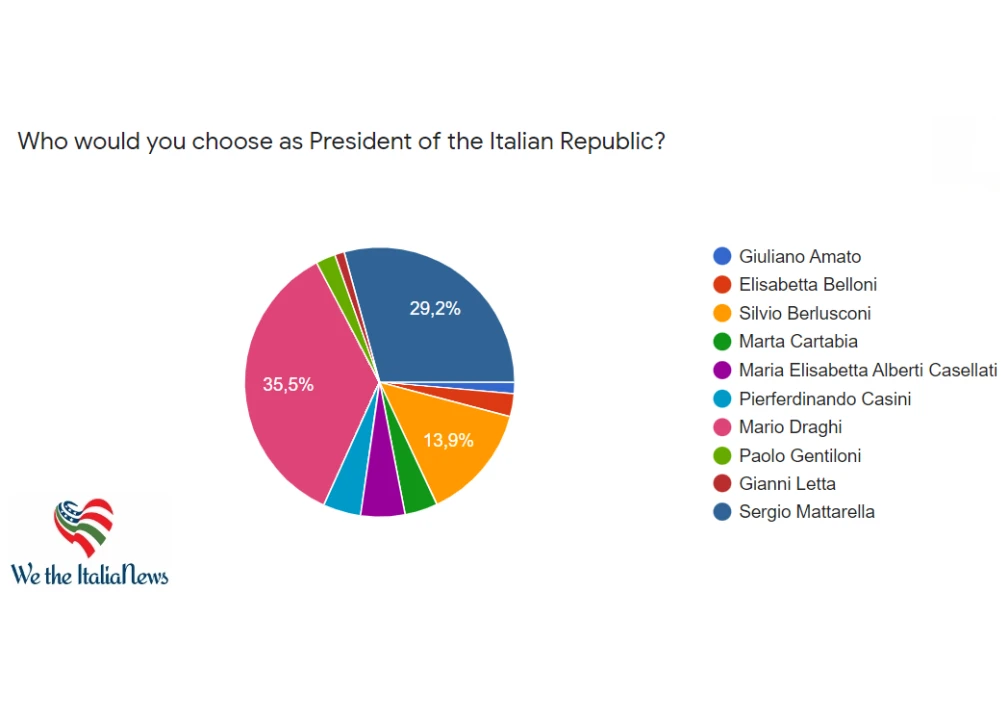Screen dimensions: 1008x720
Task: Click the Giuliano Amato blue legend dot
Action: (x=722, y=257)
